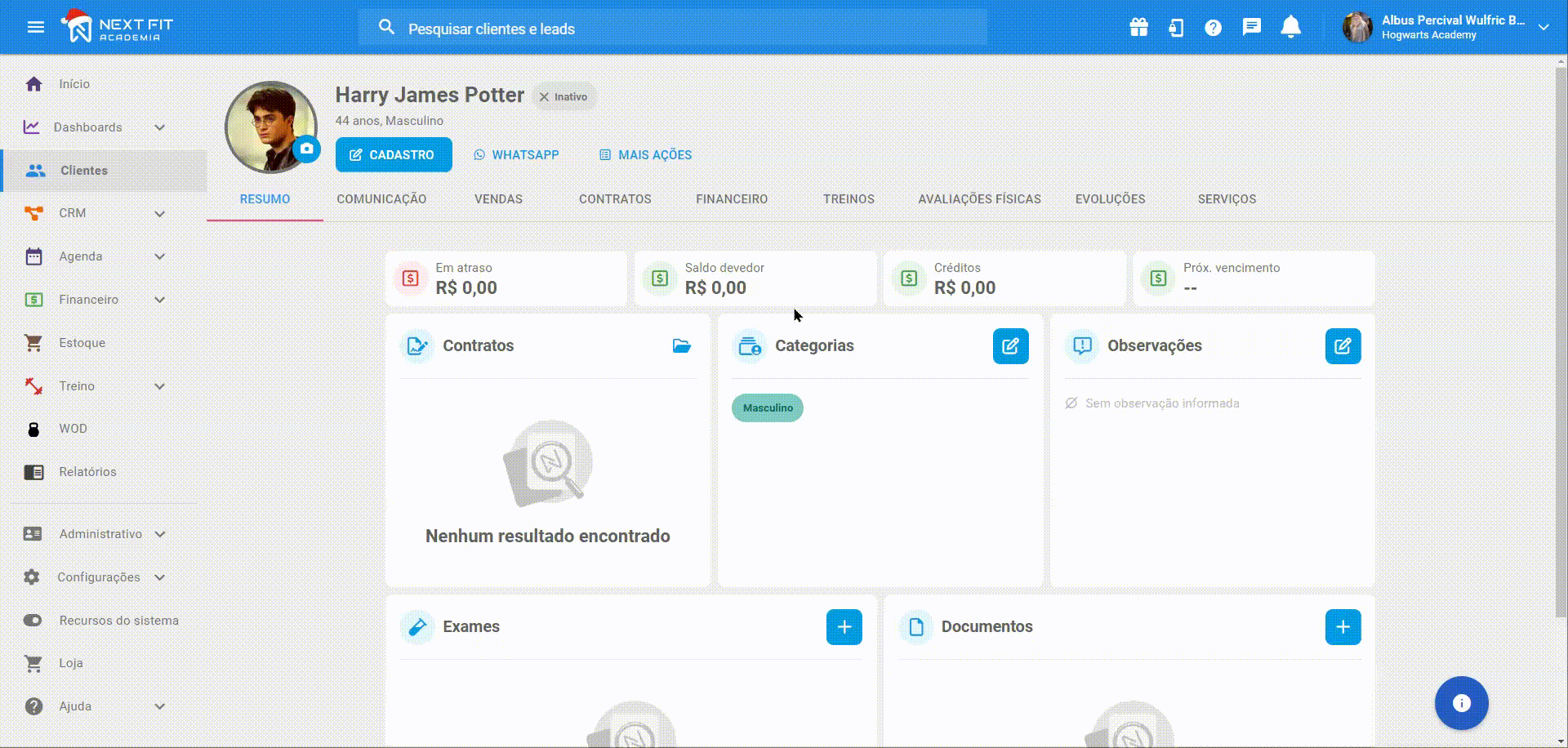1568x748 pixels.
Task: Click the camera icon on profile photo
Action: pyautogui.click(x=306, y=149)
